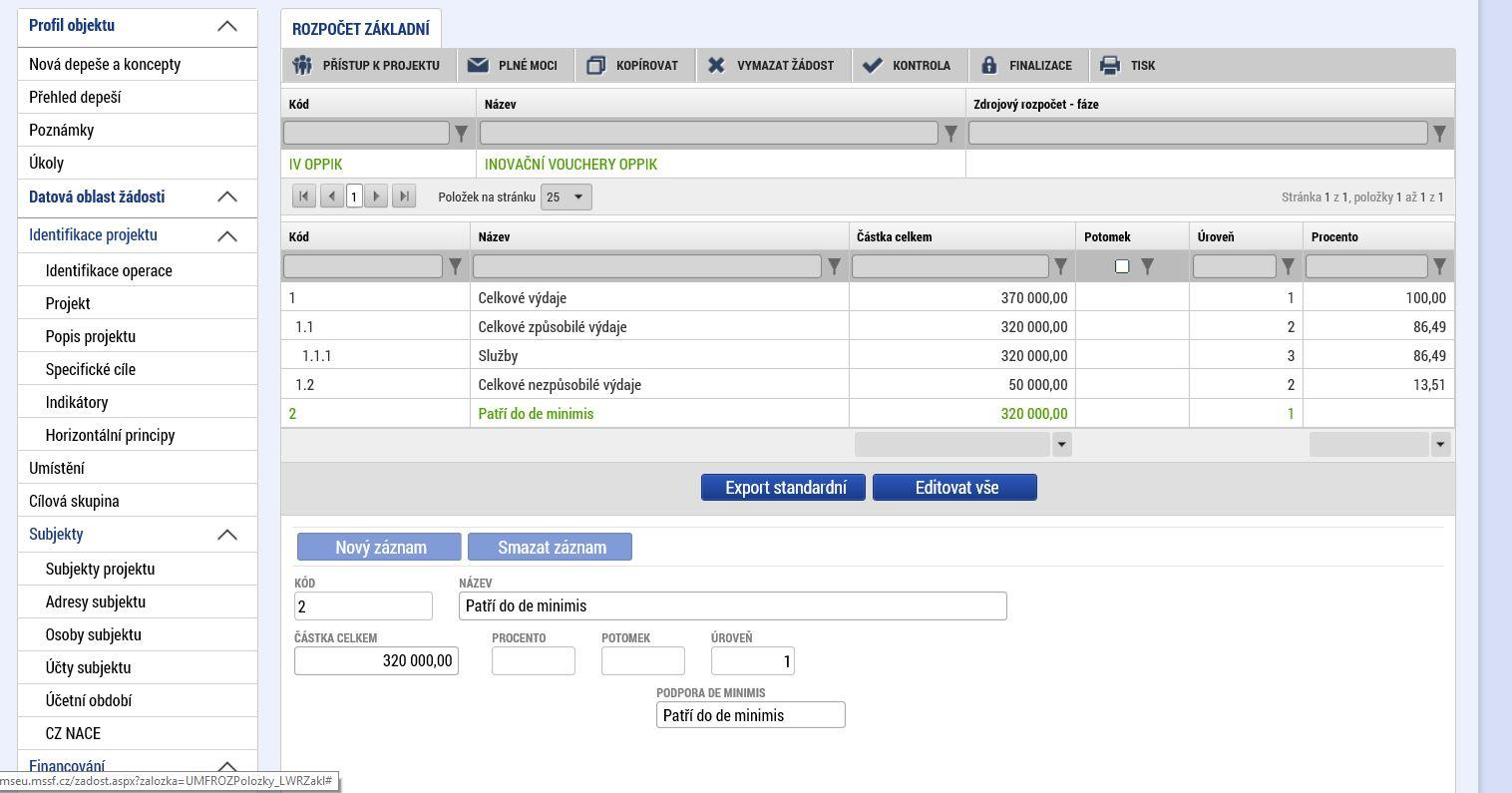Screen dimensions: 1512x793
Task: Collapse the Datová oblast žádosti section
Action: click(227, 197)
